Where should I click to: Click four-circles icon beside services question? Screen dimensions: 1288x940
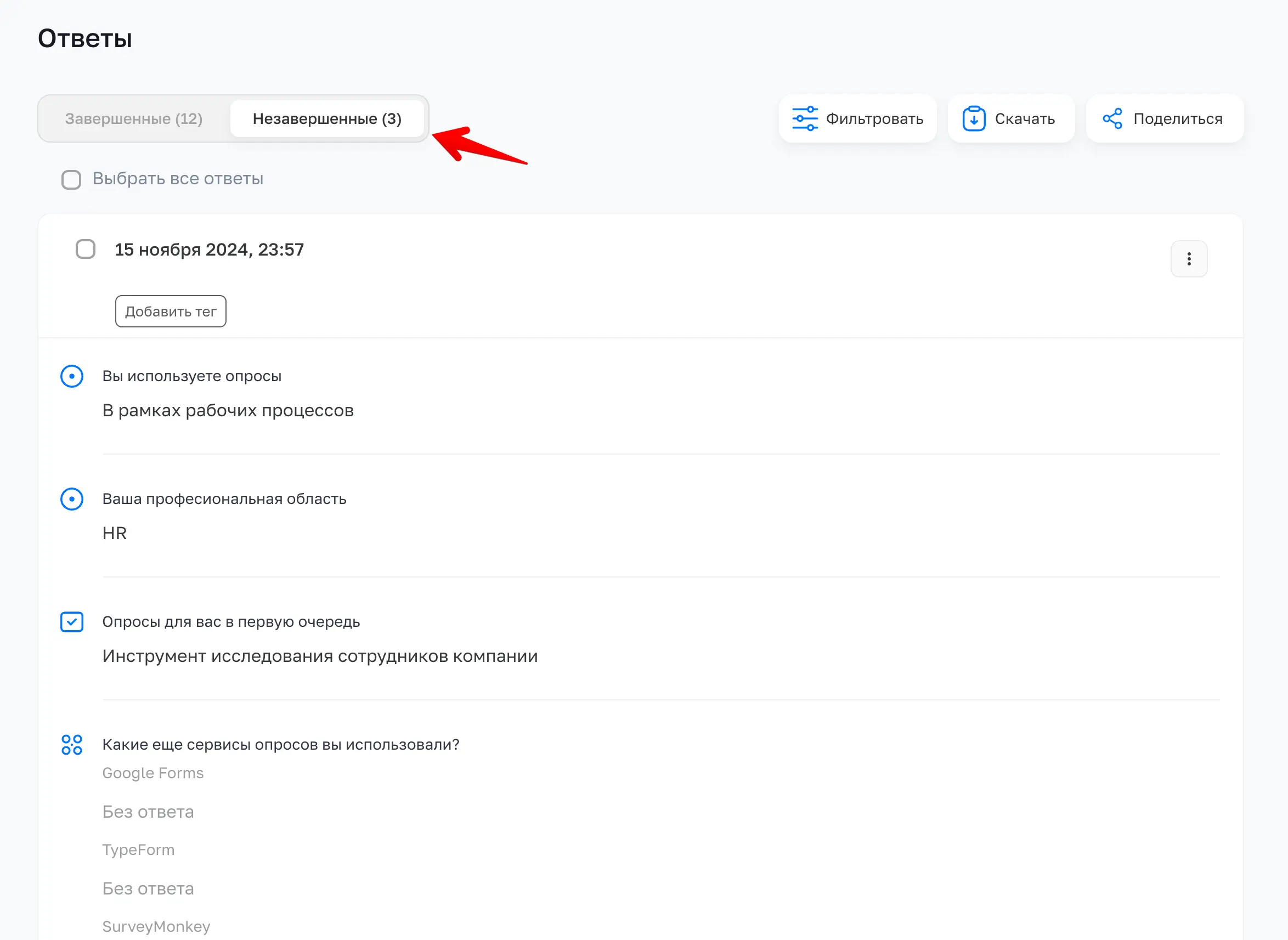(72, 744)
